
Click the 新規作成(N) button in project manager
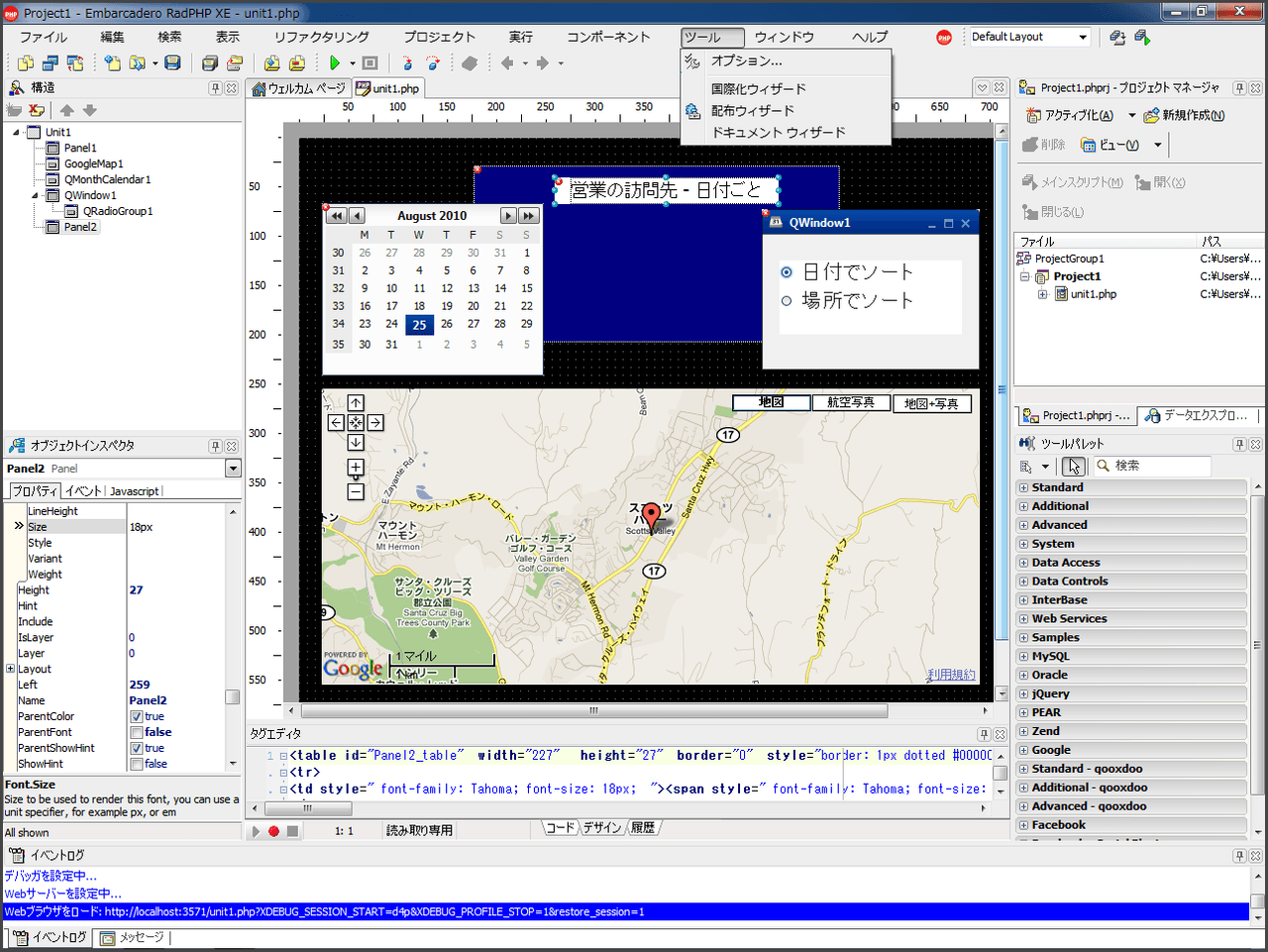click(1184, 116)
